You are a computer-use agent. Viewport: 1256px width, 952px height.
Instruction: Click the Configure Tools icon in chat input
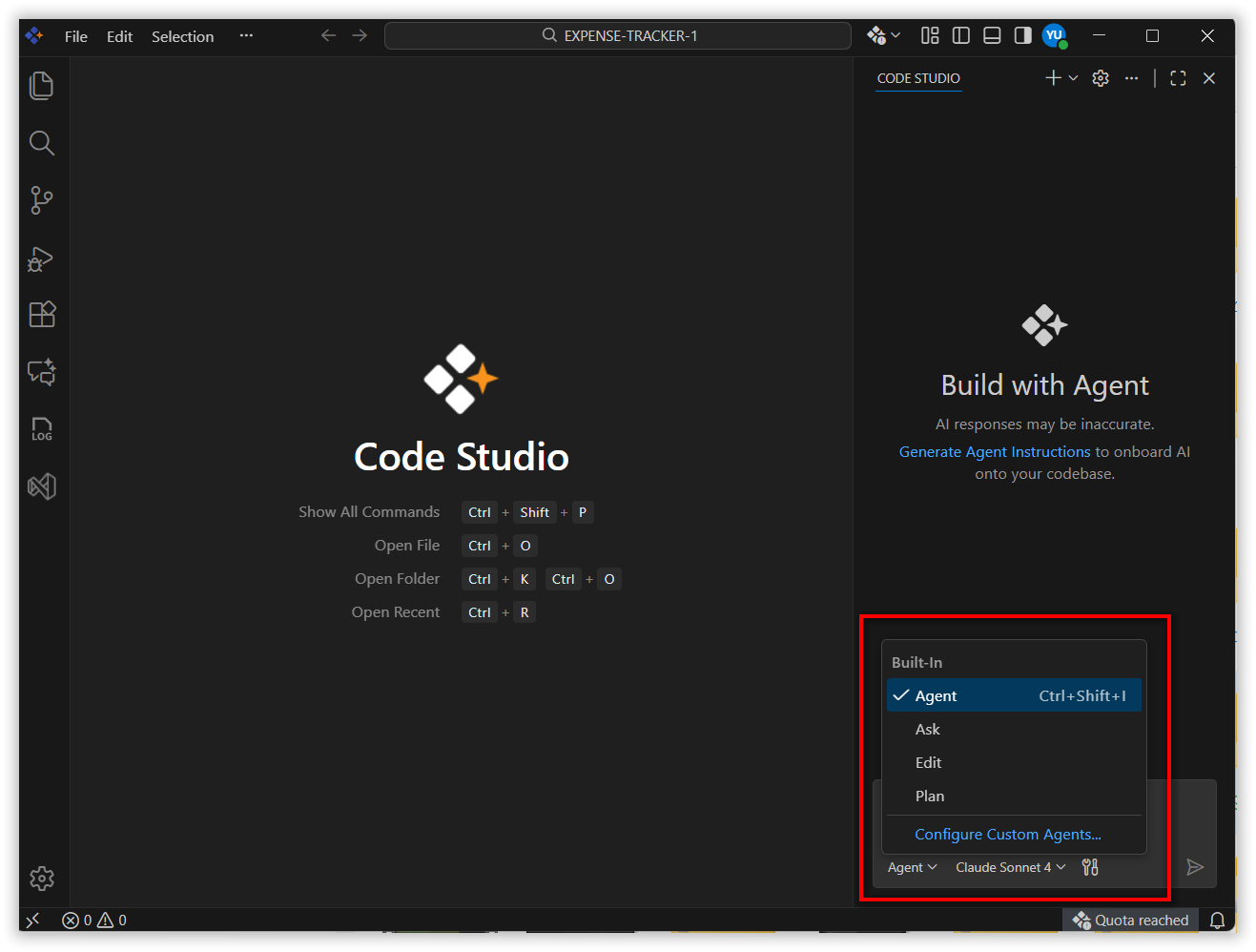(1090, 867)
